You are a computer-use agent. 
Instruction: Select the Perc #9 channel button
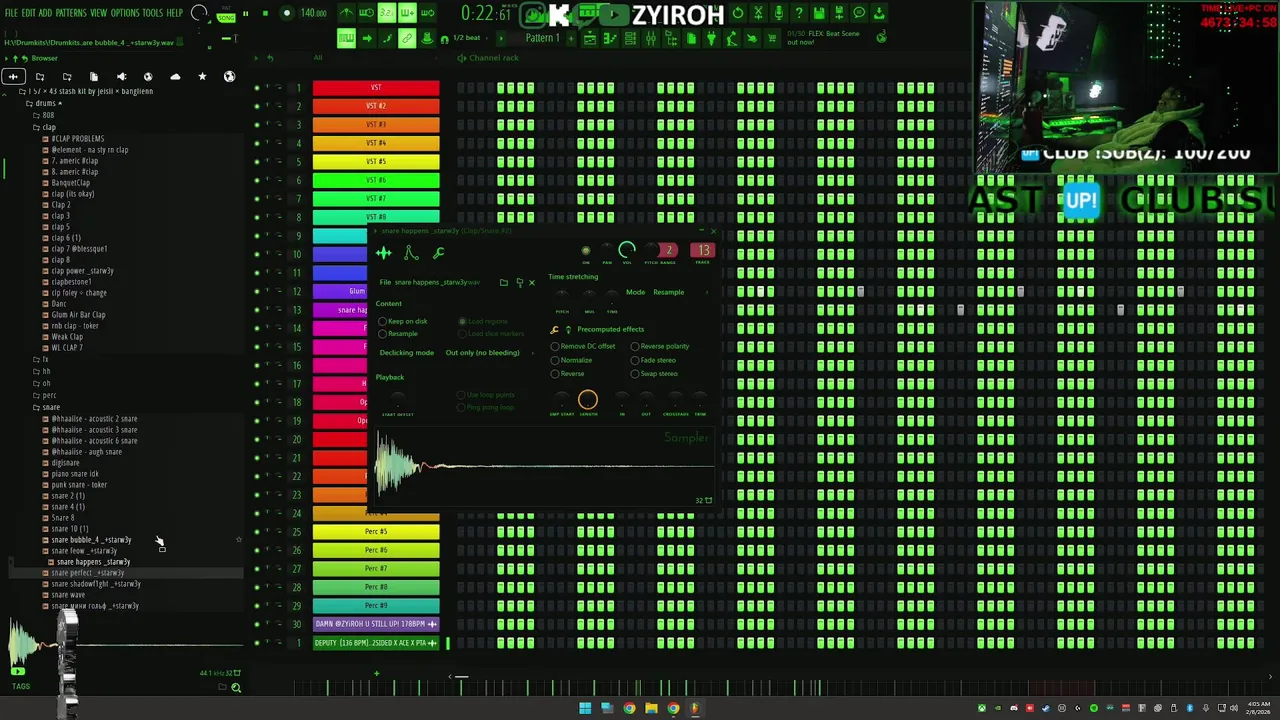pyautogui.click(x=376, y=606)
